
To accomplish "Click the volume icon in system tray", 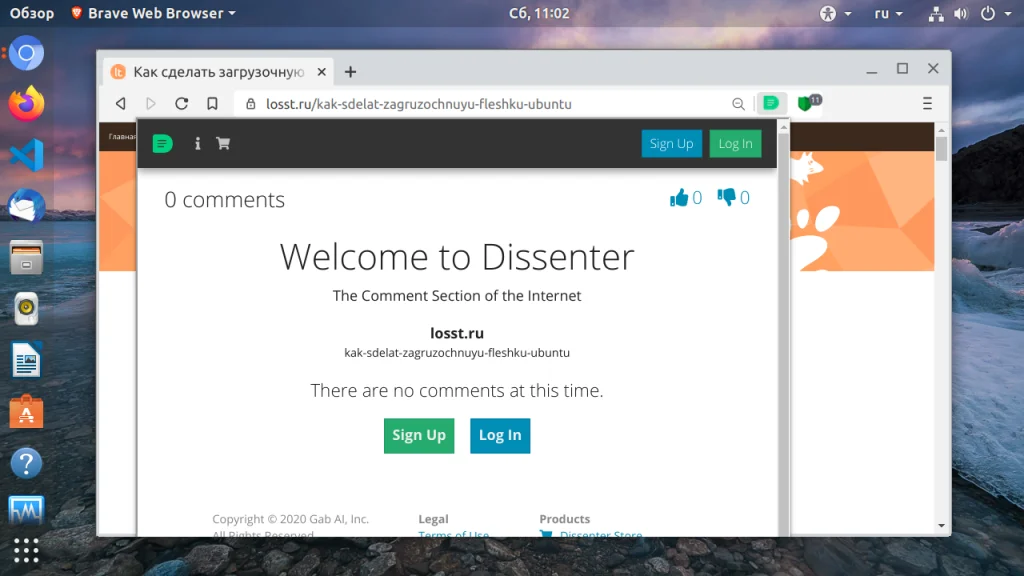I will coord(961,13).
